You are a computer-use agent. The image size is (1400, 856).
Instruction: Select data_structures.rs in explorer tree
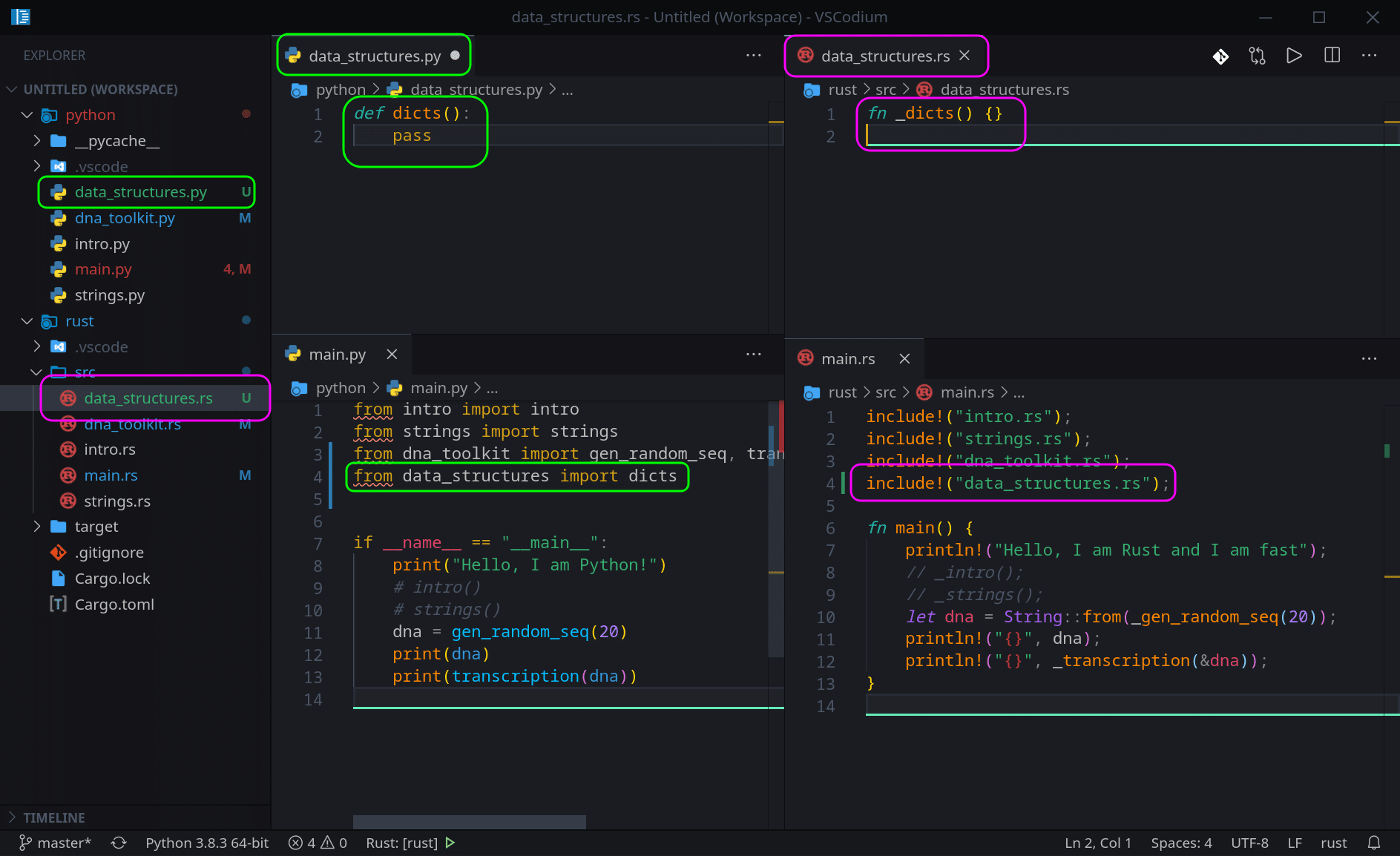coord(148,398)
